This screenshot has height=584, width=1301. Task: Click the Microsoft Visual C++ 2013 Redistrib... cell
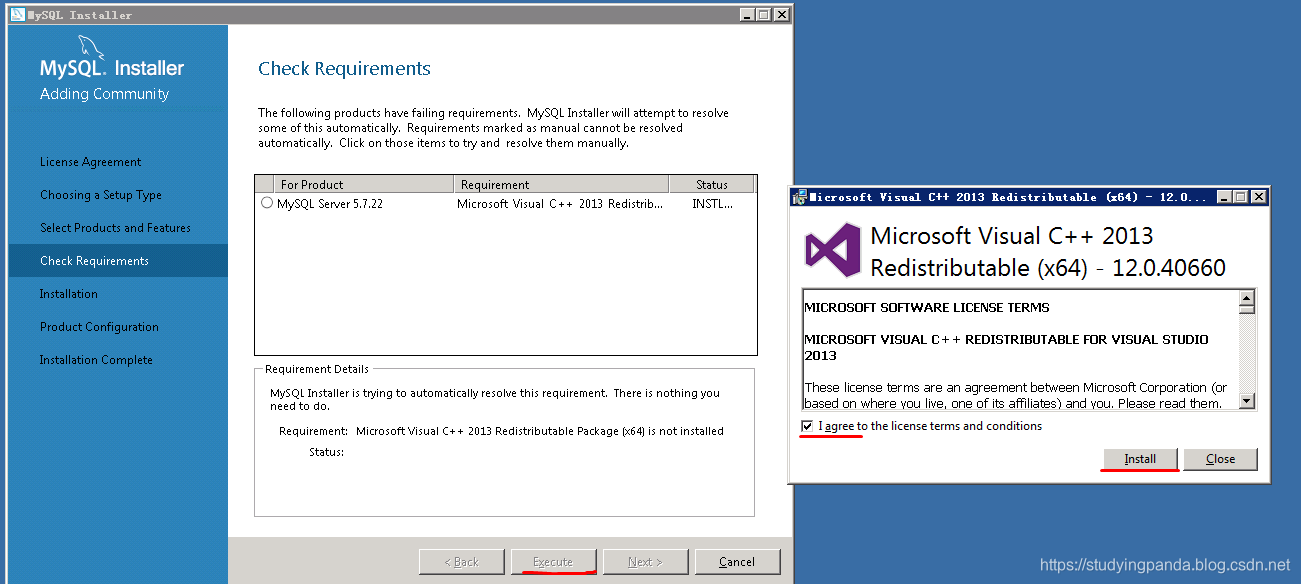pyautogui.click(x=560, y=203)
